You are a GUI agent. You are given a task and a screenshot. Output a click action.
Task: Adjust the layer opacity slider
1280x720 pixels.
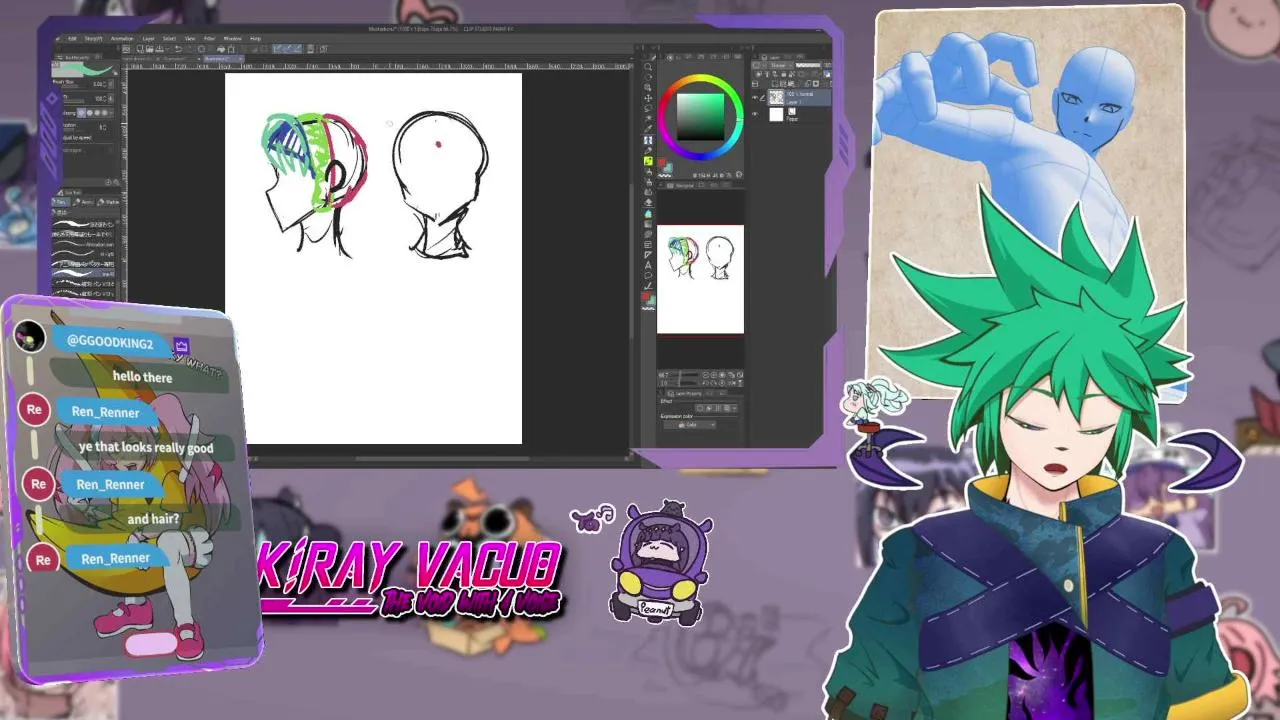(x=808, y=65)
